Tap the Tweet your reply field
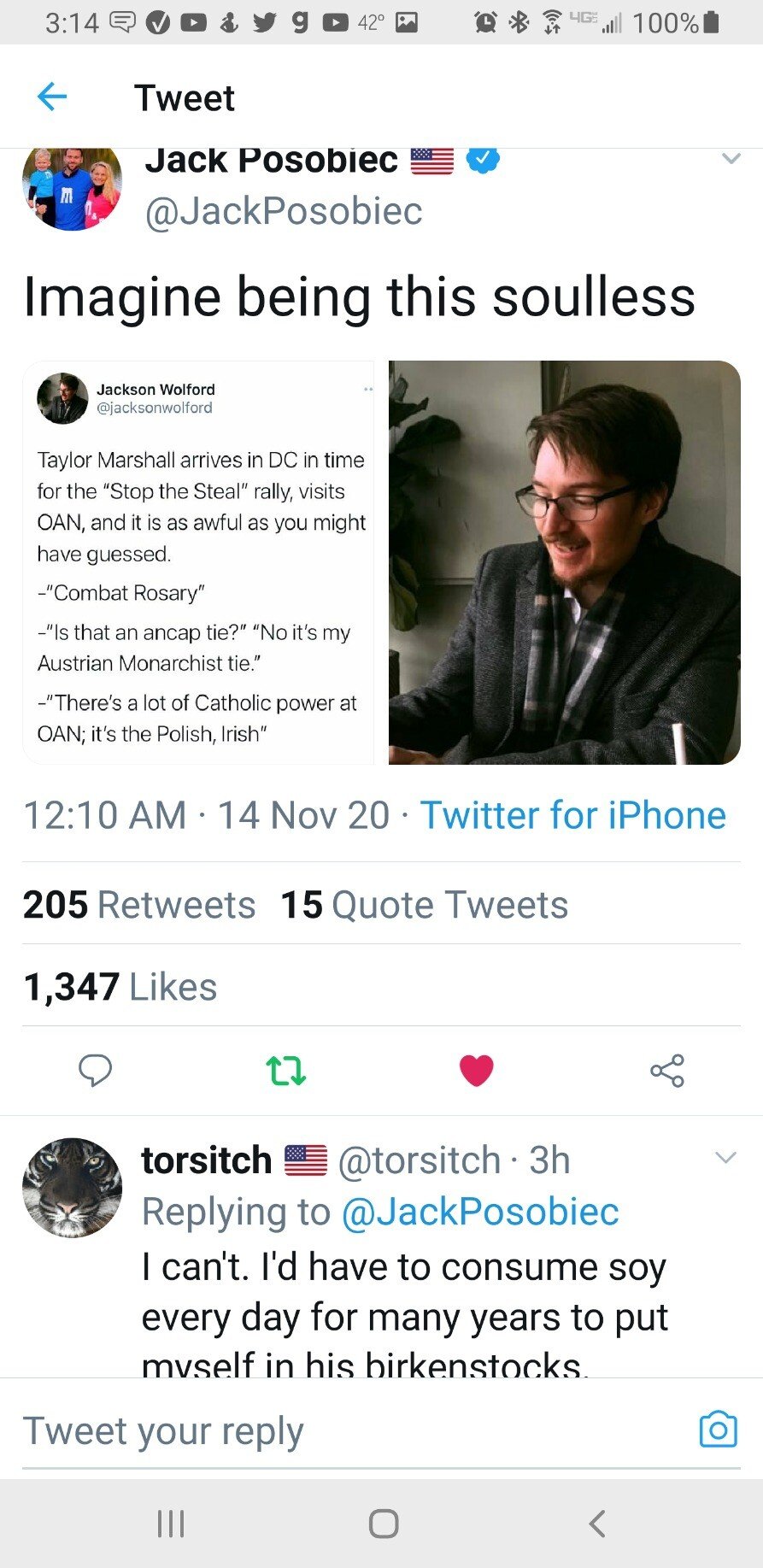This screenshot has height=1568, width=763. pyautogui.click(x=342, y=1431)
